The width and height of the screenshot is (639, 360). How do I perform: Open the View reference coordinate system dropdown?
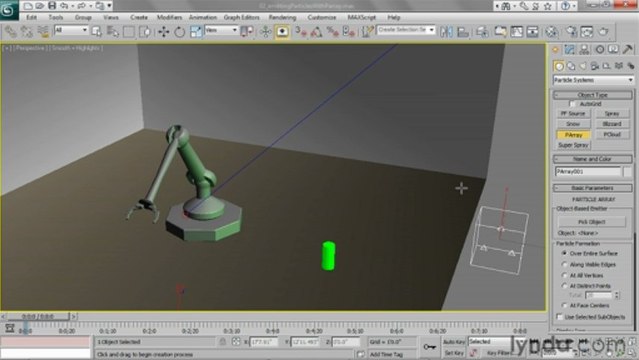221,30
